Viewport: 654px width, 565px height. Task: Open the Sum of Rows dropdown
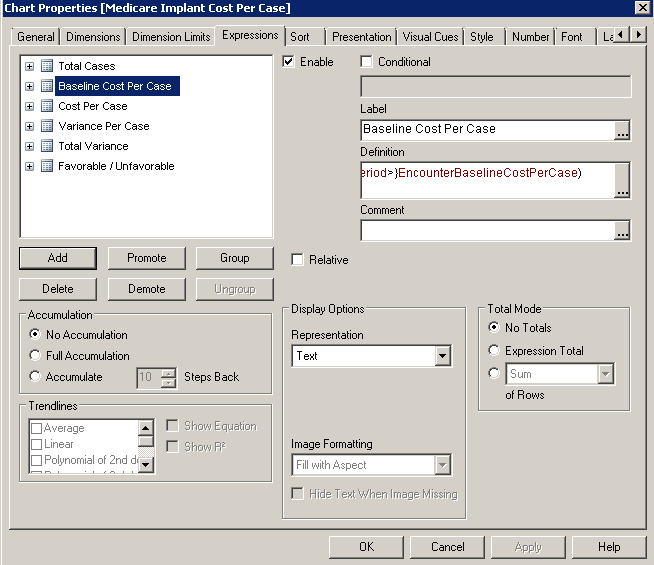click(606, 374)
